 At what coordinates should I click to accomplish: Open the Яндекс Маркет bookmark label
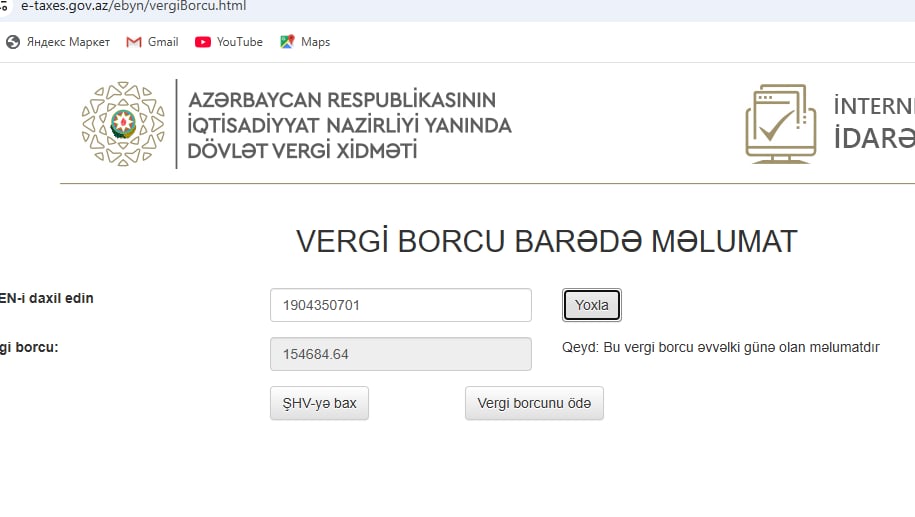[68, 42]
